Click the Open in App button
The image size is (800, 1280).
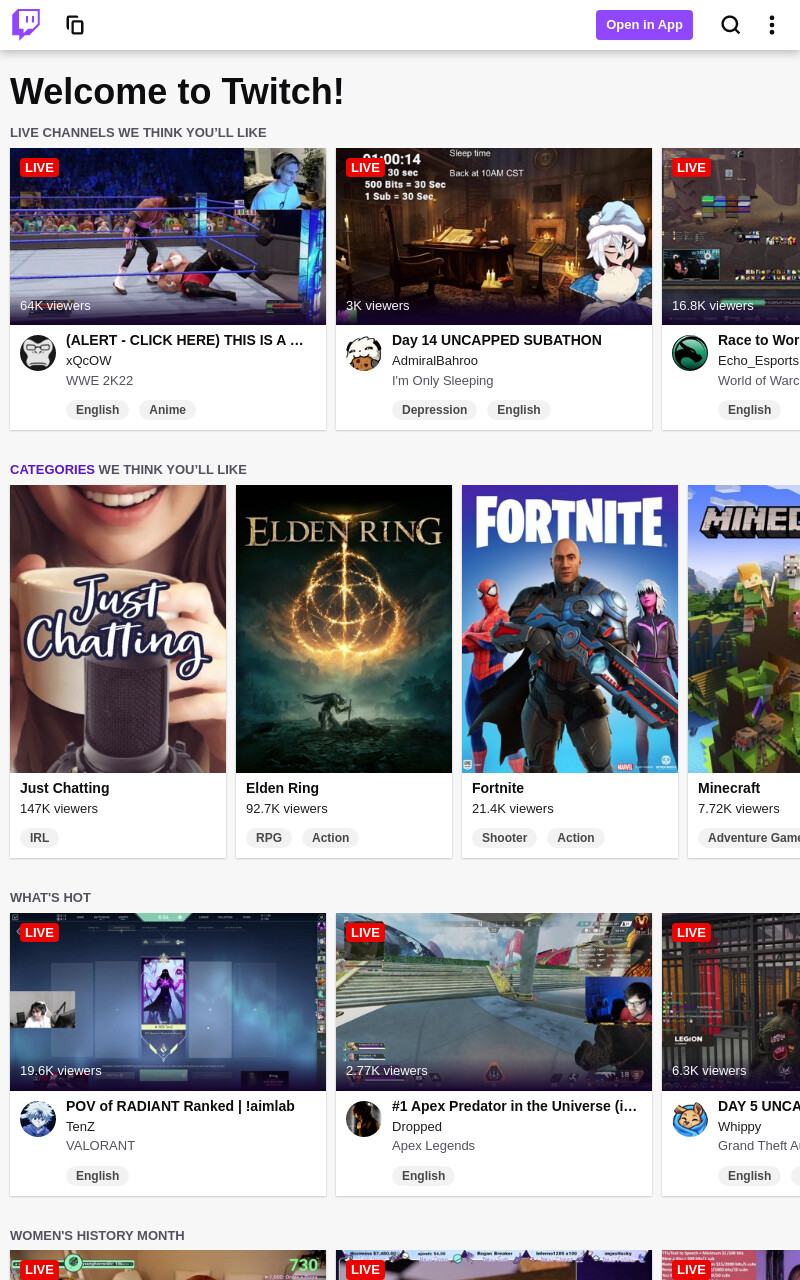coord(644,25)
